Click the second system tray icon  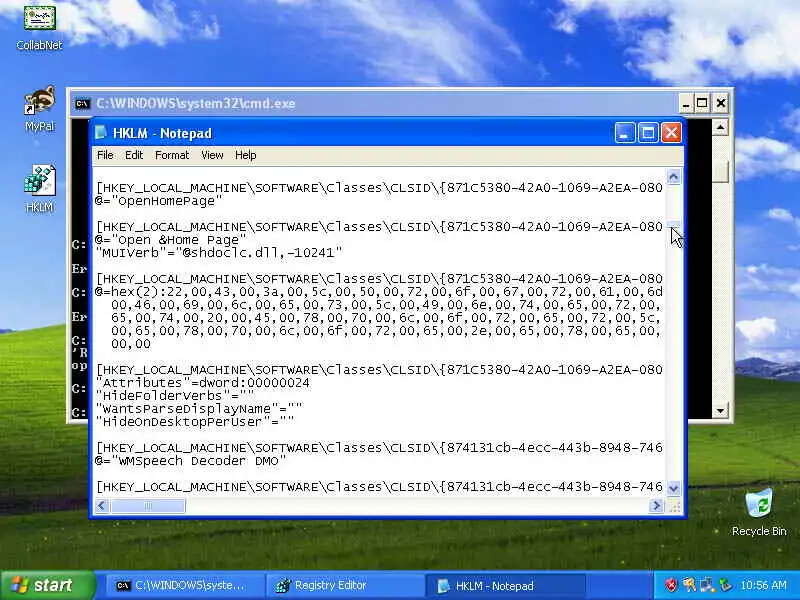pos(689,585)
